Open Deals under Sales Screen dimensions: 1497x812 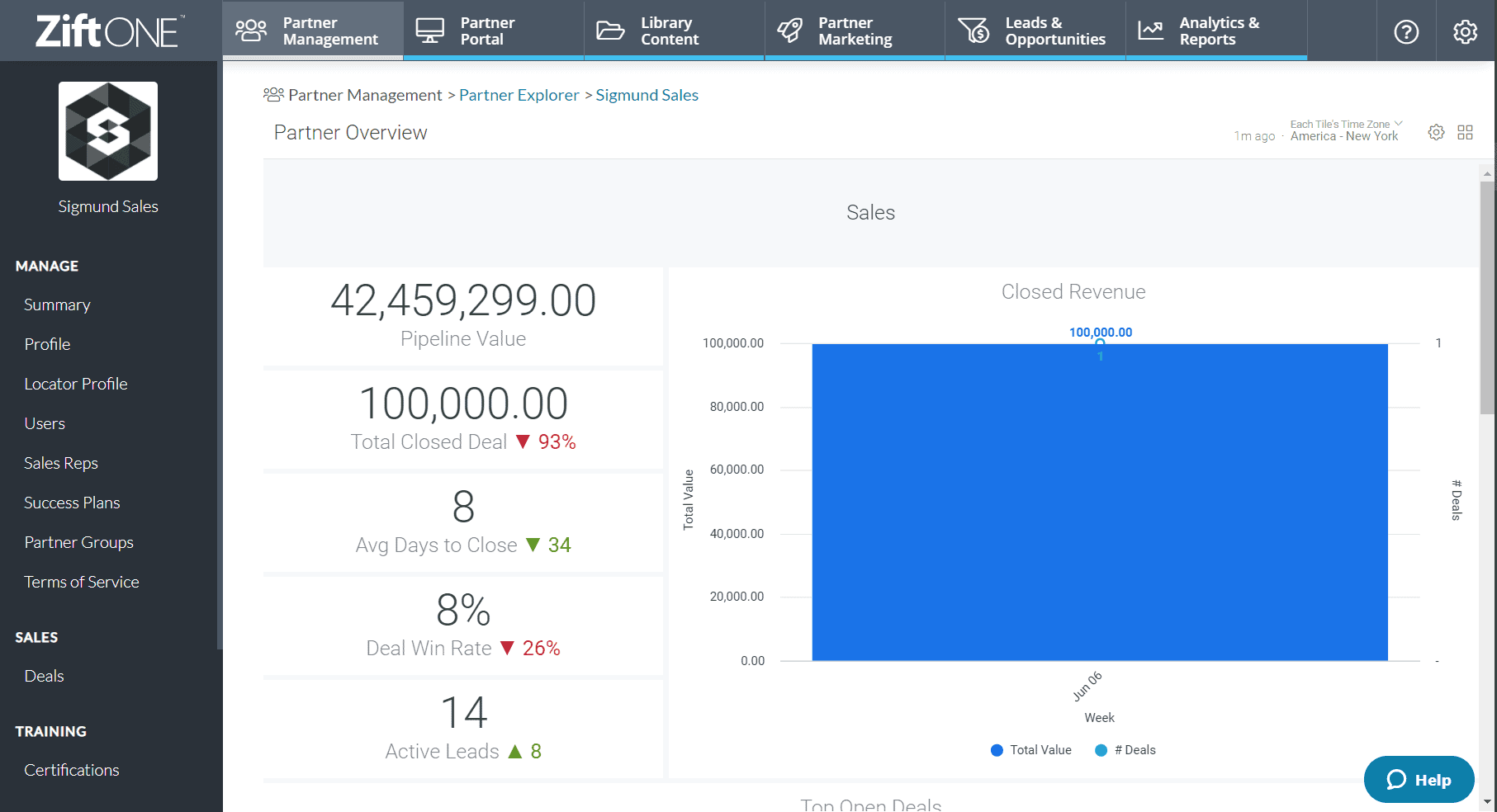pyautogui.click(x=44, y=676)
